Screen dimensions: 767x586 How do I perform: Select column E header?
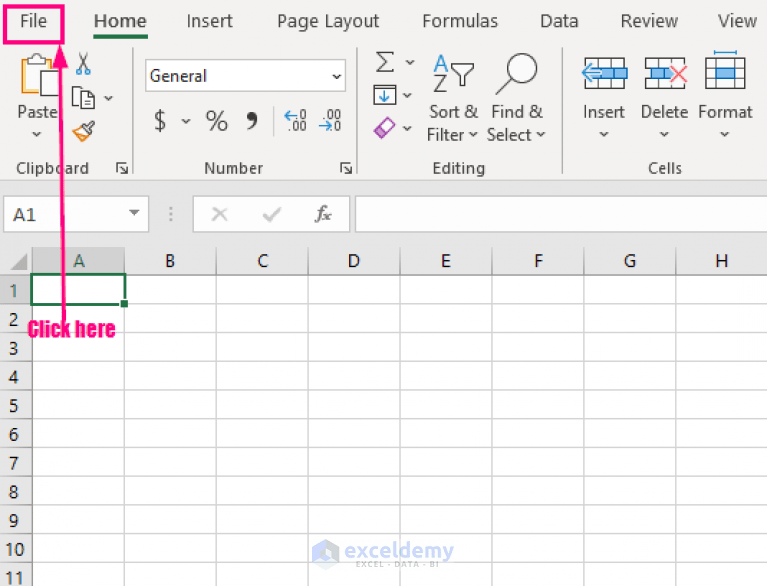pyautogui.click(x=446, y=261)
